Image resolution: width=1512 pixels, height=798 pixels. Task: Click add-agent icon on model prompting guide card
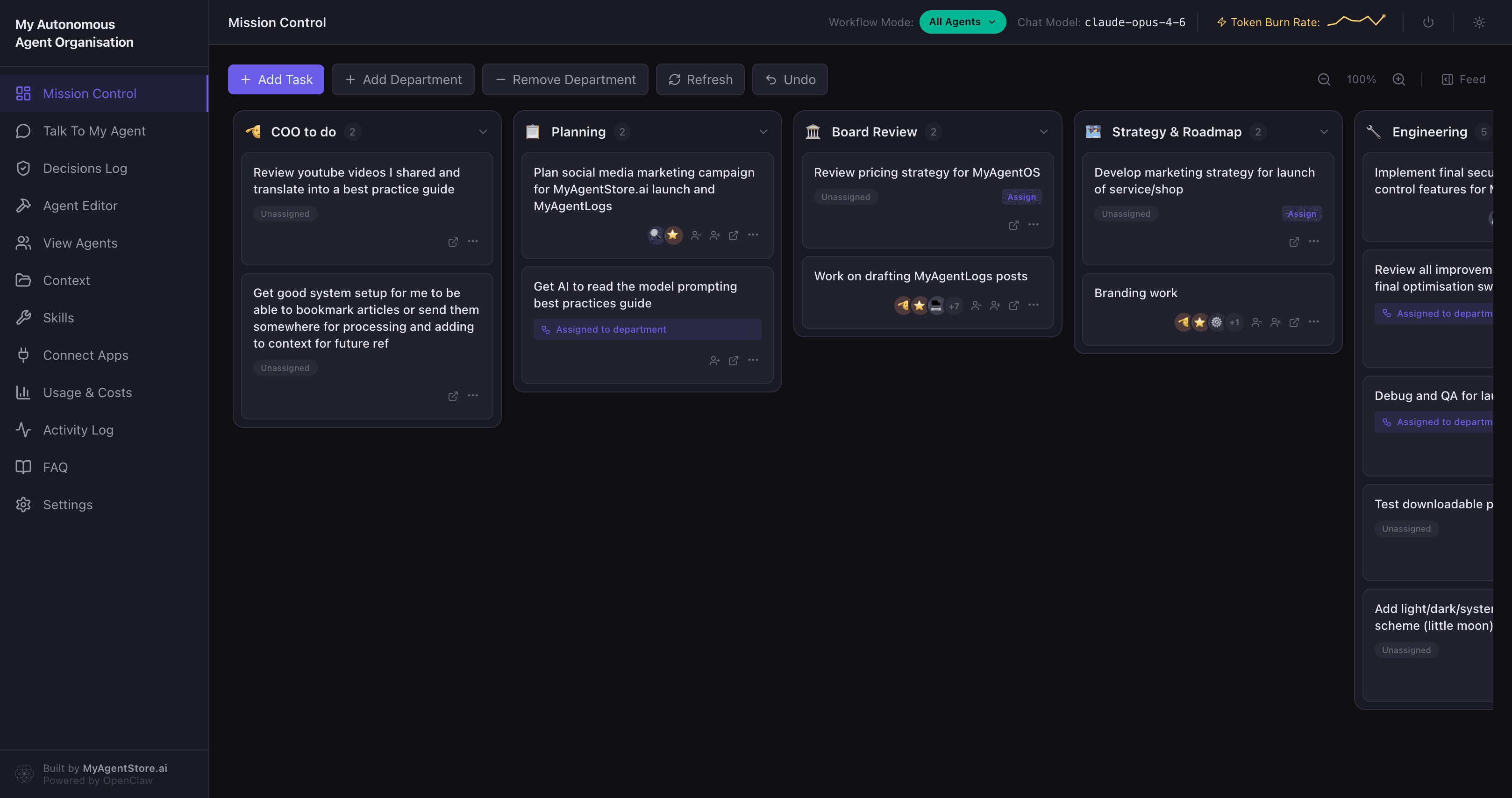(714, 360)
